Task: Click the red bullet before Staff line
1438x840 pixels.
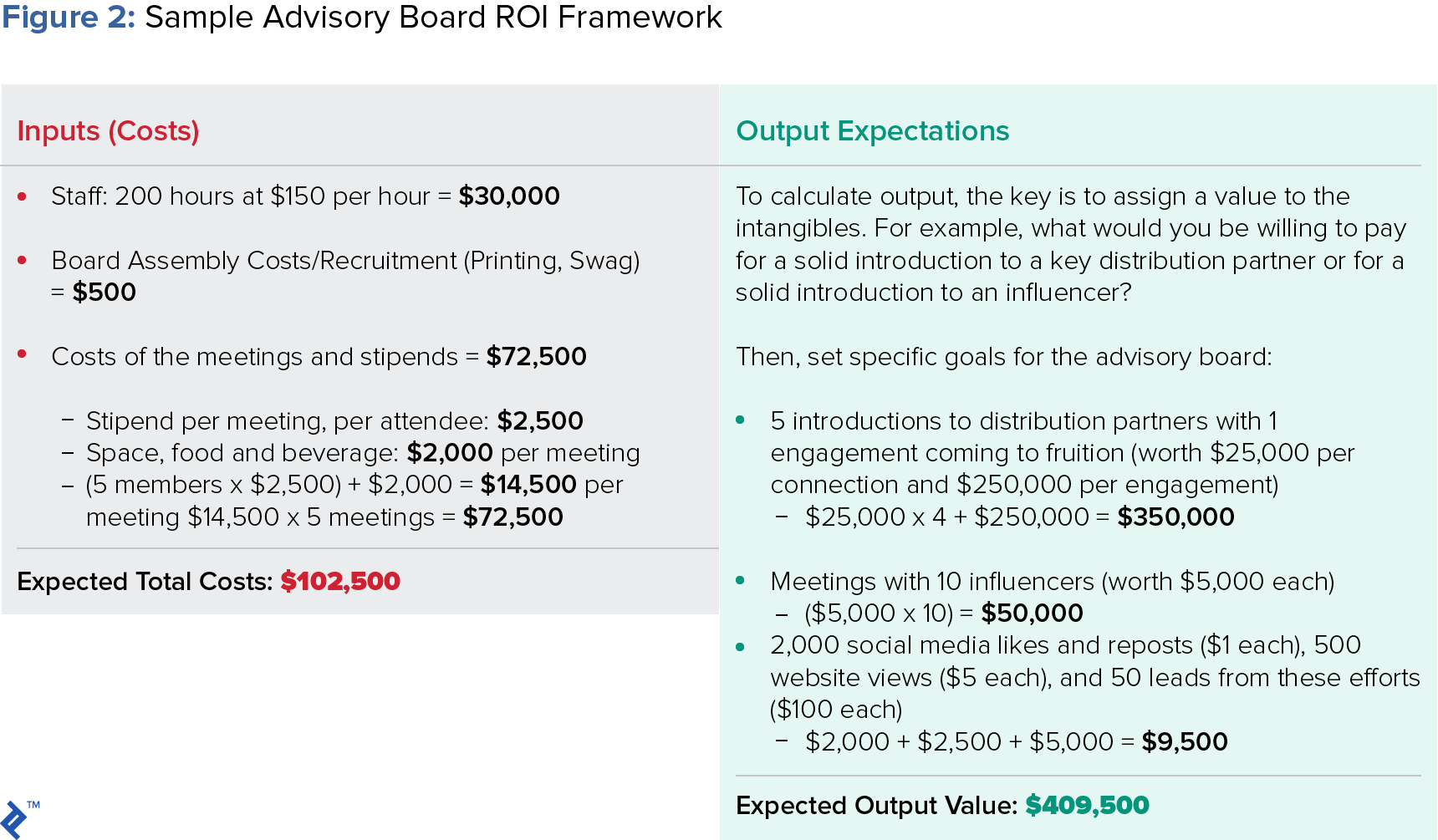Action: coord(23,197)
